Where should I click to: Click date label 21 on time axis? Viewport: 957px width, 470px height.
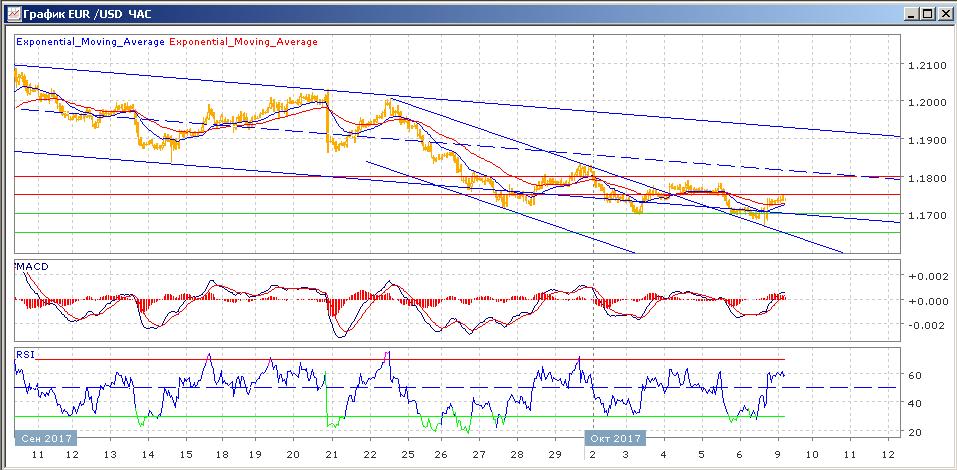point(332,455)
